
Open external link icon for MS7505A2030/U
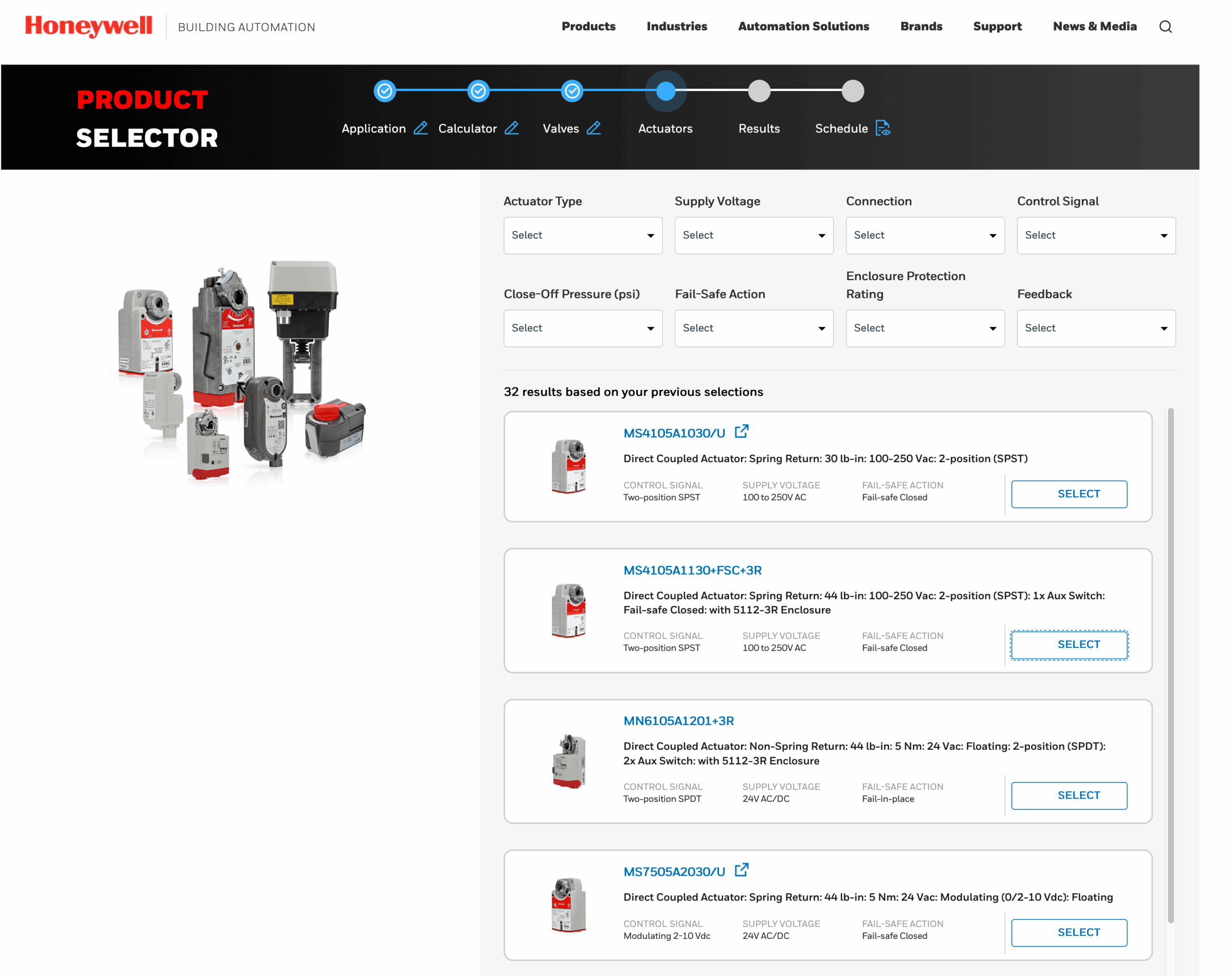(x=742, y=870)
